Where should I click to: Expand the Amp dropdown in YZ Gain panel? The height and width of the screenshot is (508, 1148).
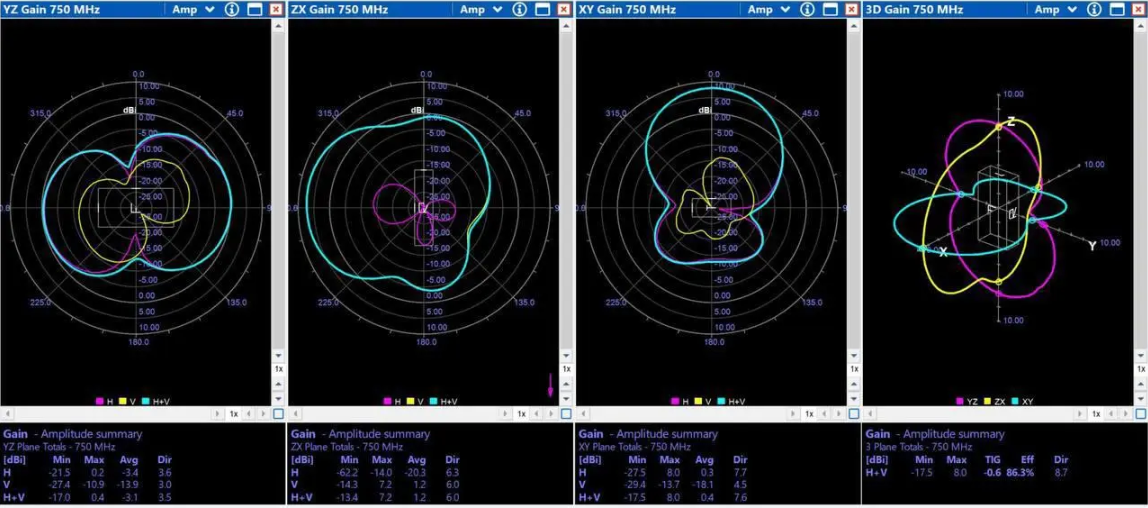(196, 9)
